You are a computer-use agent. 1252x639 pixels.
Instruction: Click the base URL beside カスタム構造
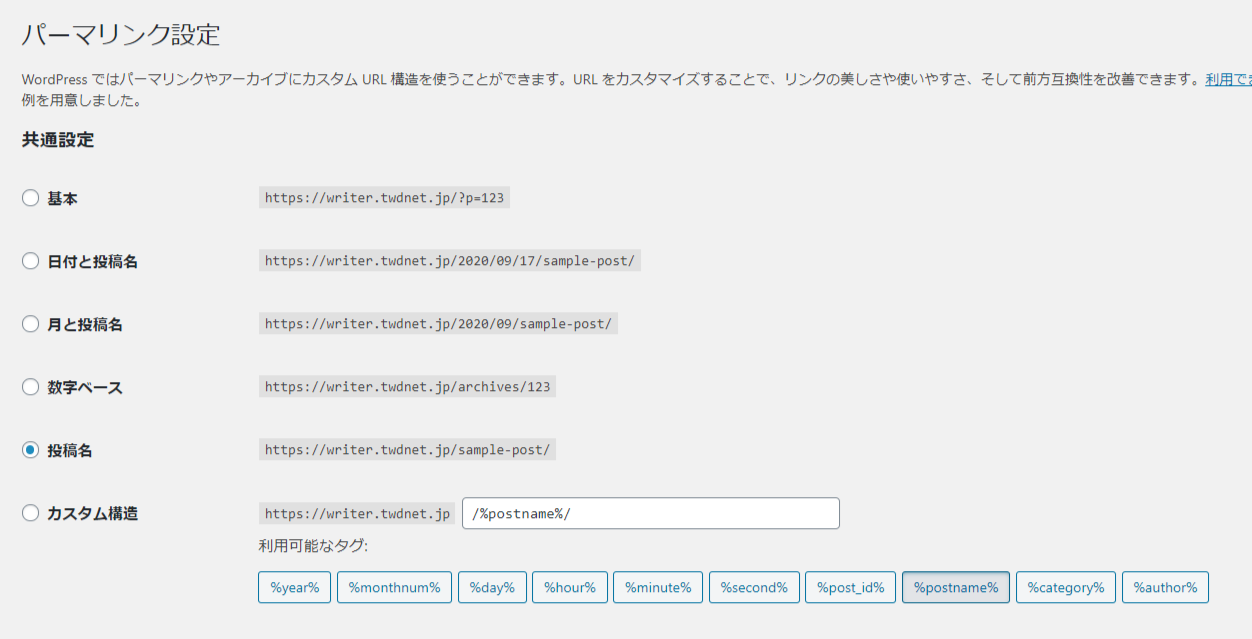(356, 513)
